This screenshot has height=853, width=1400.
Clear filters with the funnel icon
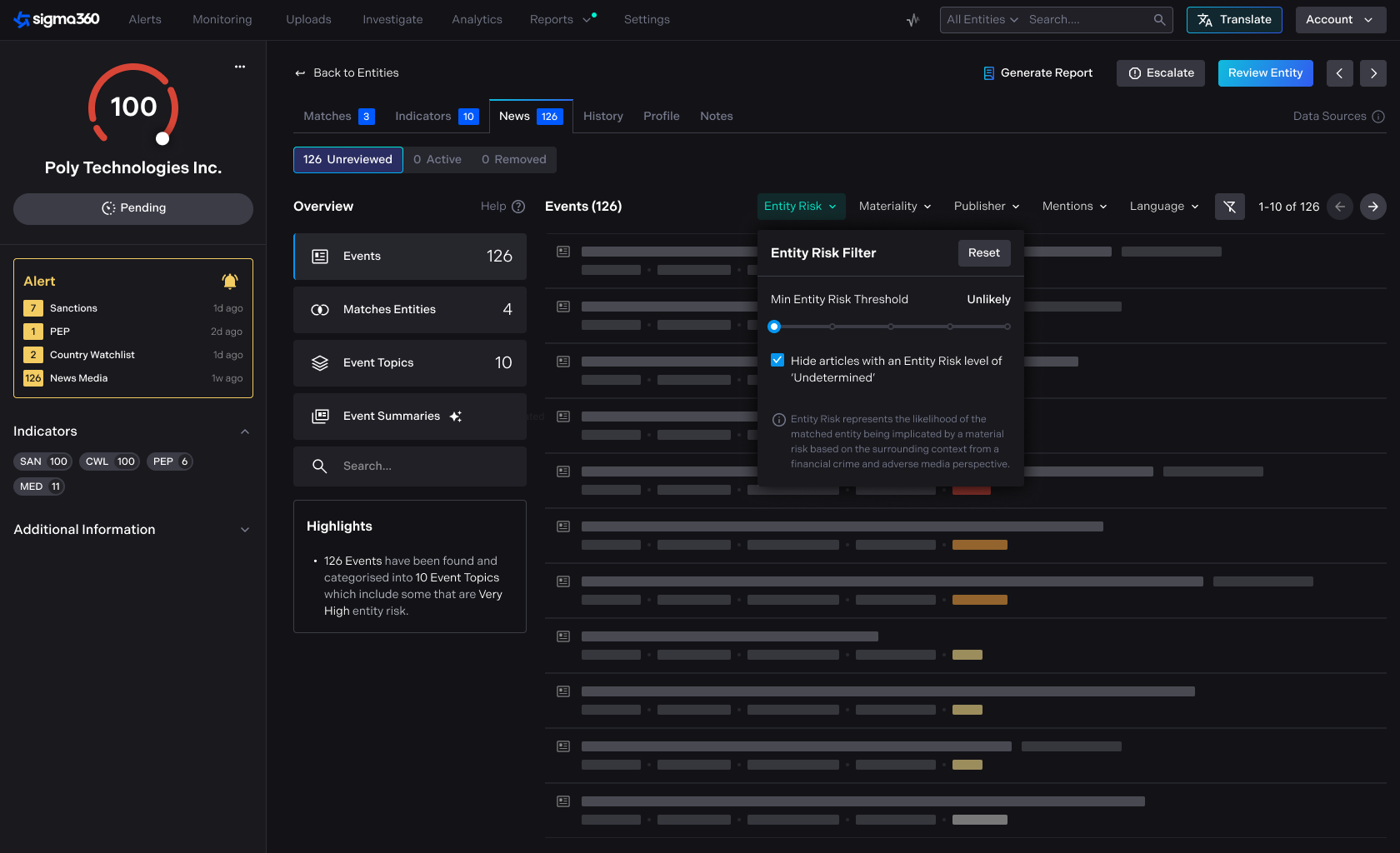1230,207
